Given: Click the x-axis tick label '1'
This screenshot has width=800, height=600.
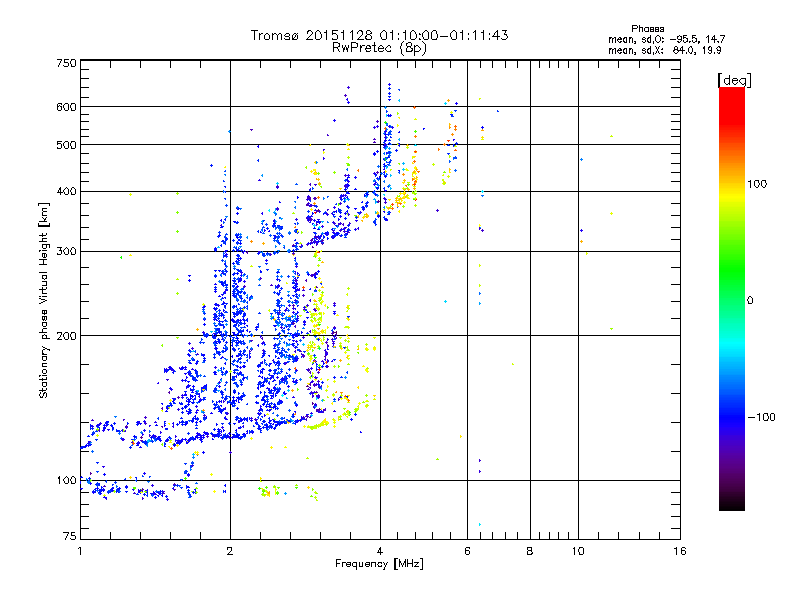Looking at the screenshot, I should 80,551.
